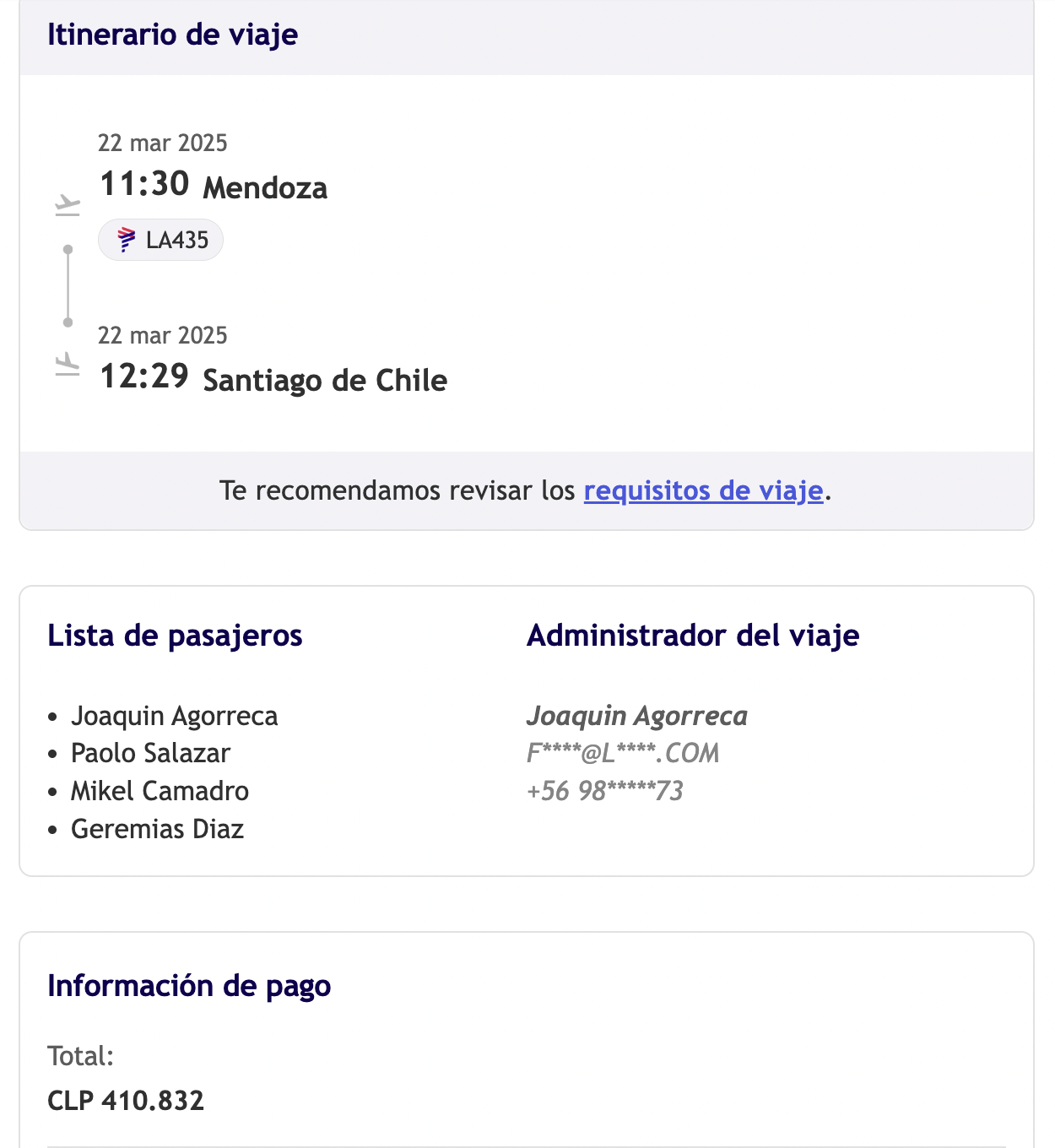Select the LA435 flight number badge
This screenshot has width=1055, height=1148.
click(161, 240)
